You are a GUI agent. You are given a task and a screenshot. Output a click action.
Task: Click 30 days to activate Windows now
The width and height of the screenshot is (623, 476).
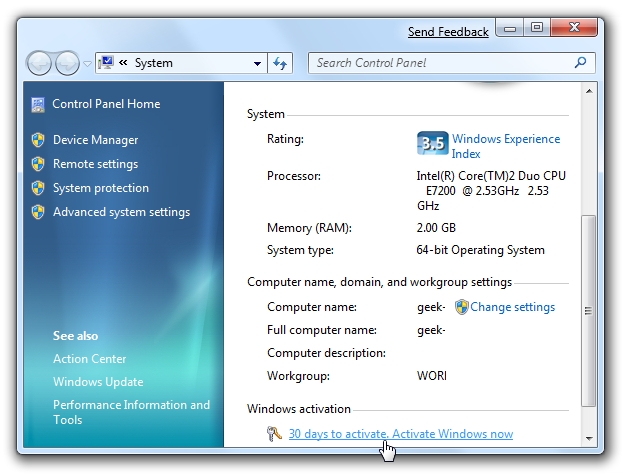[x=400, y=434]
